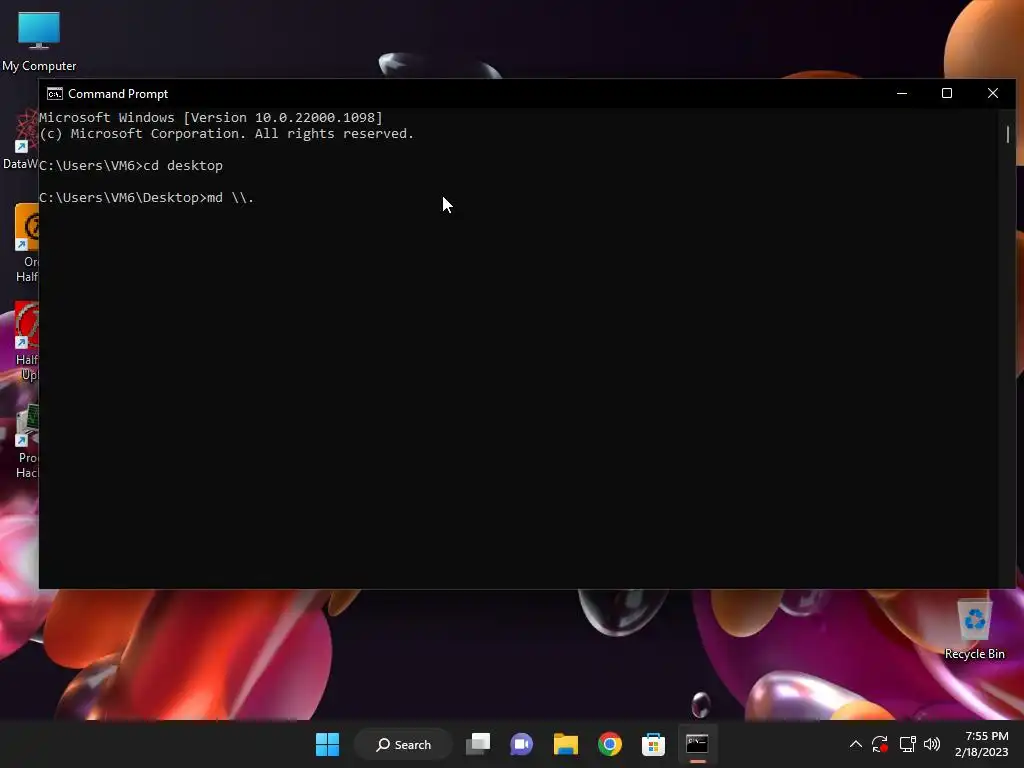1024x768 pixels.
Task: Click the Microsoft Windows version line
Action: coord(211,118)
